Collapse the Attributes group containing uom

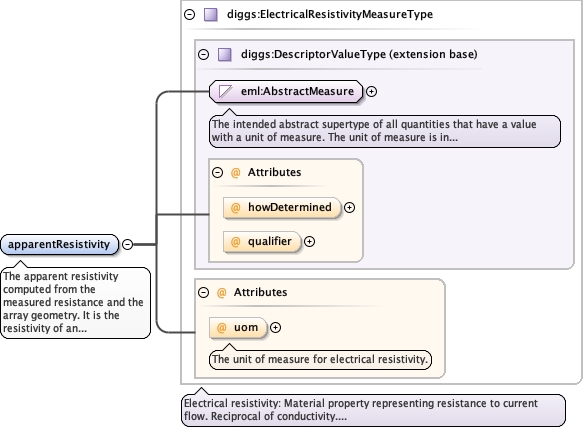203,292
